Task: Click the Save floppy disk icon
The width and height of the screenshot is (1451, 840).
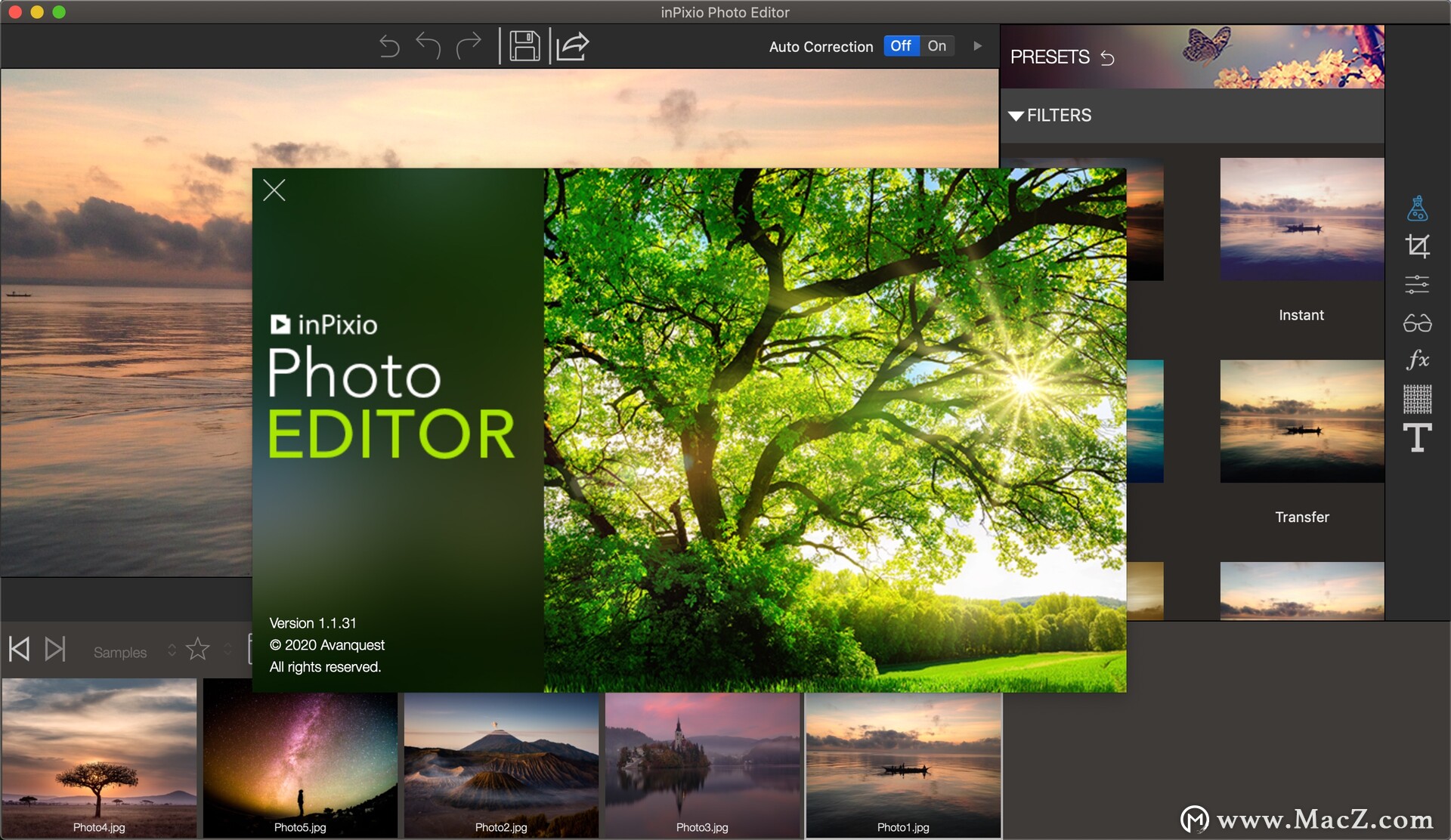Action: pyautogui.click(x=524, y=46)
